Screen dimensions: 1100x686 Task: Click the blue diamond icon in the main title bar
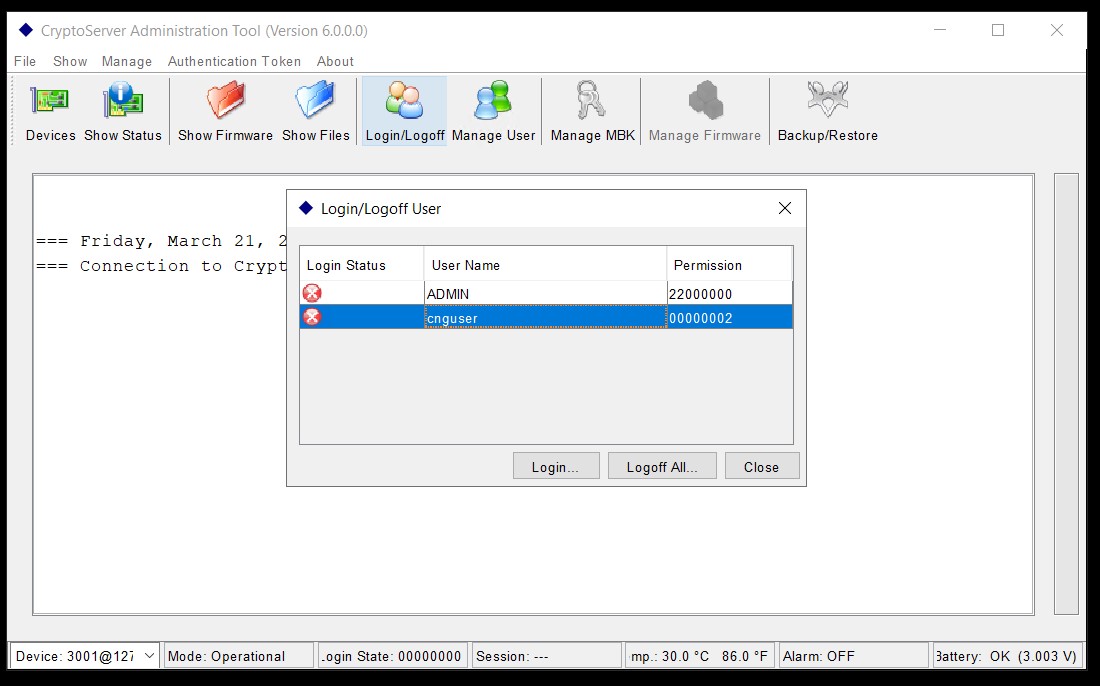(x=26, y=30)
